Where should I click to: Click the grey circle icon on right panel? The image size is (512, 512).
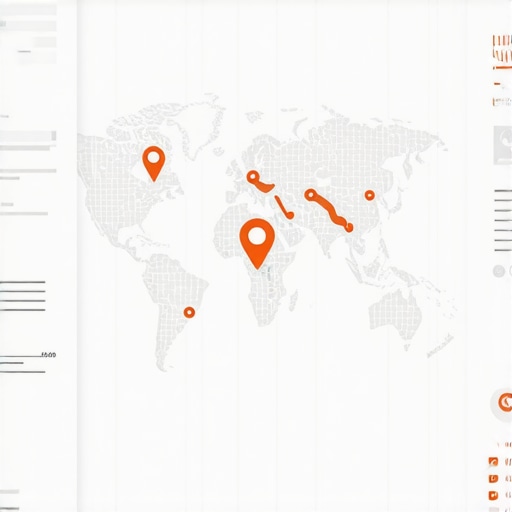499,271
